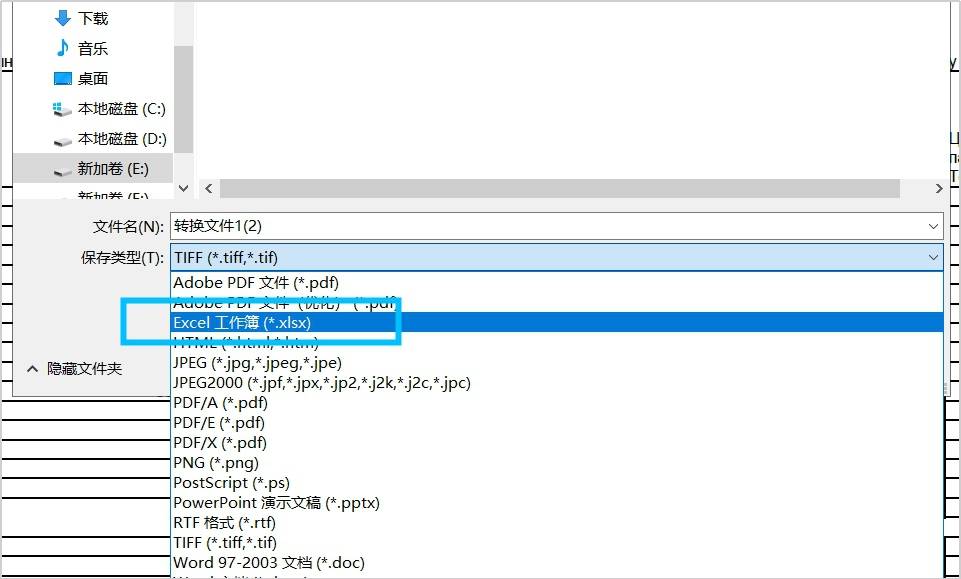Viewport: 961px width, 579px height.
Task: Pick TIFF (*.tiff,*.tif) in the dropdown list
Action: pyautogui.click(x=556, y=542)
